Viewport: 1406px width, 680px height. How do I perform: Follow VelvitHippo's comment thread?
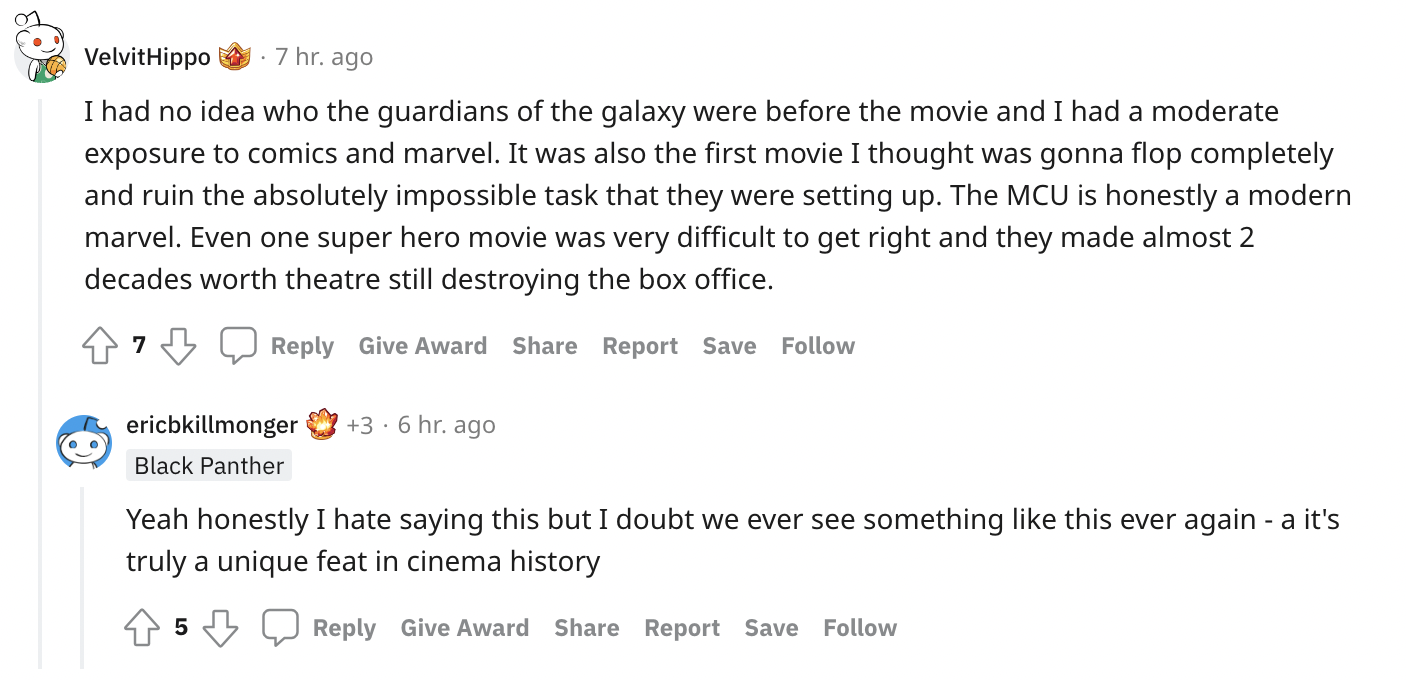(x=818, y=346)
